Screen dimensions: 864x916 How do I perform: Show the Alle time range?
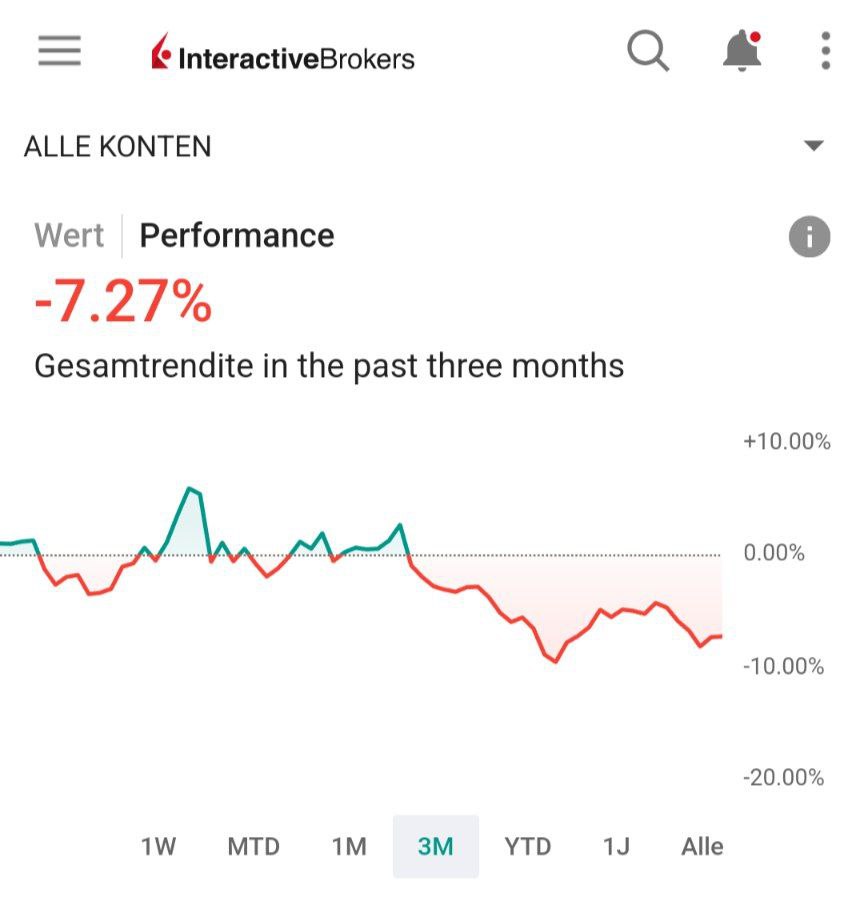702,847
